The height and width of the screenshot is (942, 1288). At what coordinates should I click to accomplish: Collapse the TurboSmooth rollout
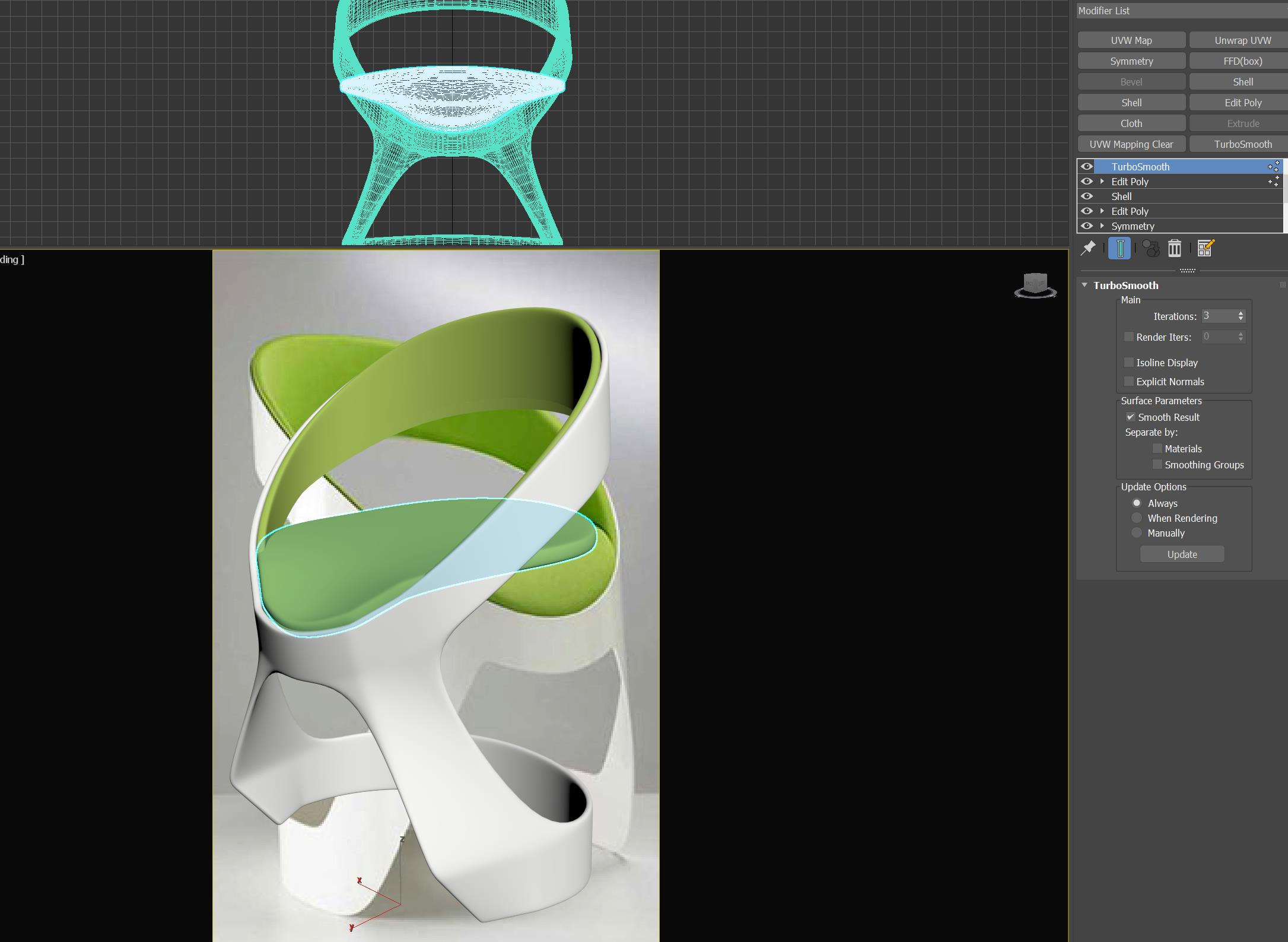tap(1085, 285)
